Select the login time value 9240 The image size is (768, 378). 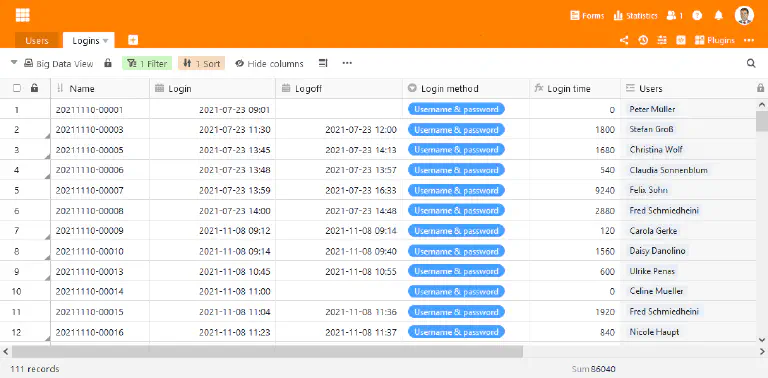pyautogui.click(x=575, y=190)
